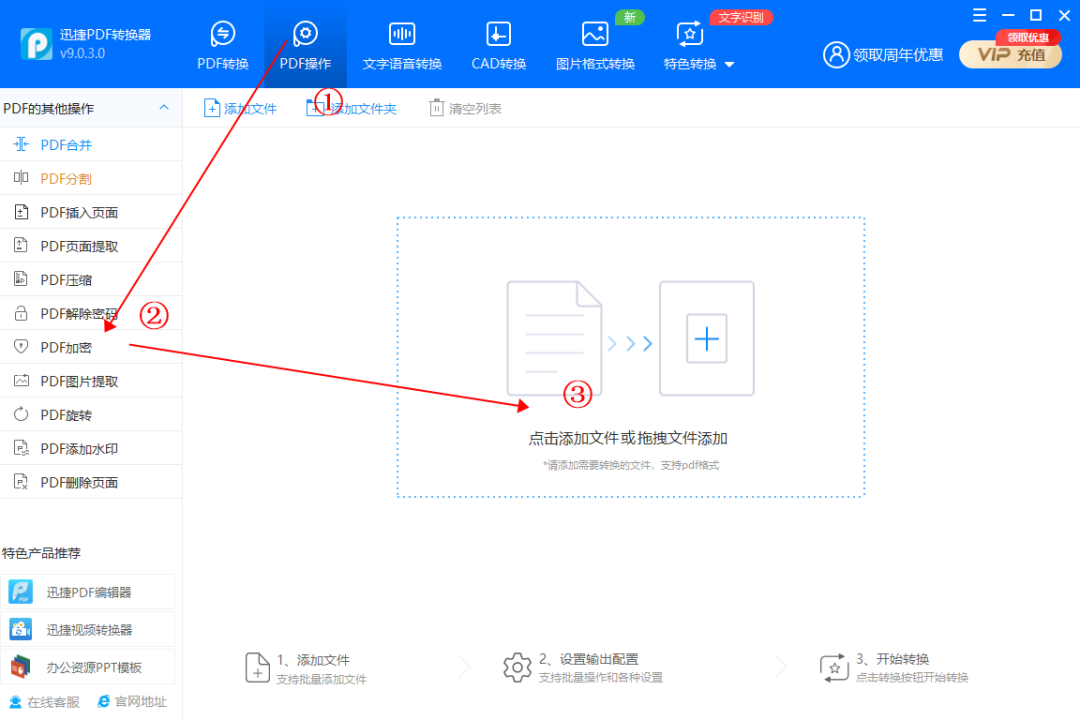Viewport: 1080px width, 720px height.
Task: Open 特色转换 star icon
Action: coord(689,34)
